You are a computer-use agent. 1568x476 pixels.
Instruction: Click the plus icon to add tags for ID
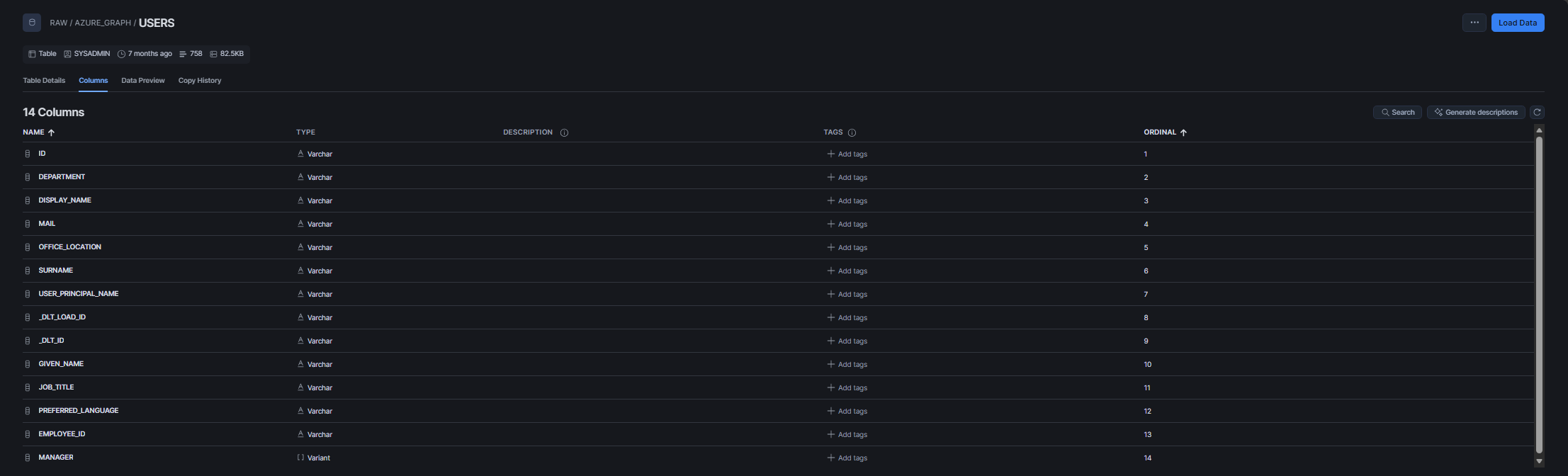[x=830, y=154]
